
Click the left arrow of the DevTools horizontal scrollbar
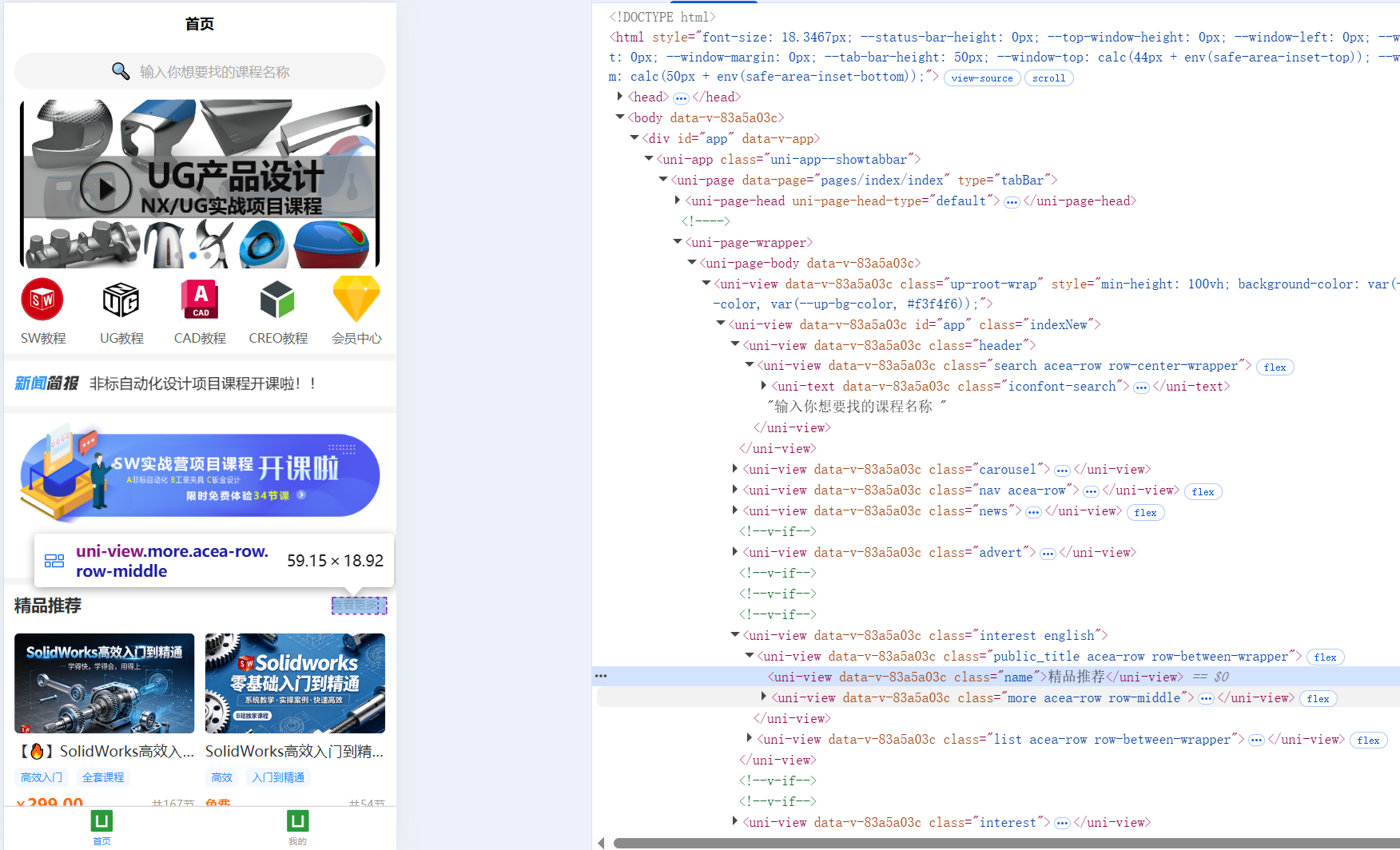pos(602,843)
